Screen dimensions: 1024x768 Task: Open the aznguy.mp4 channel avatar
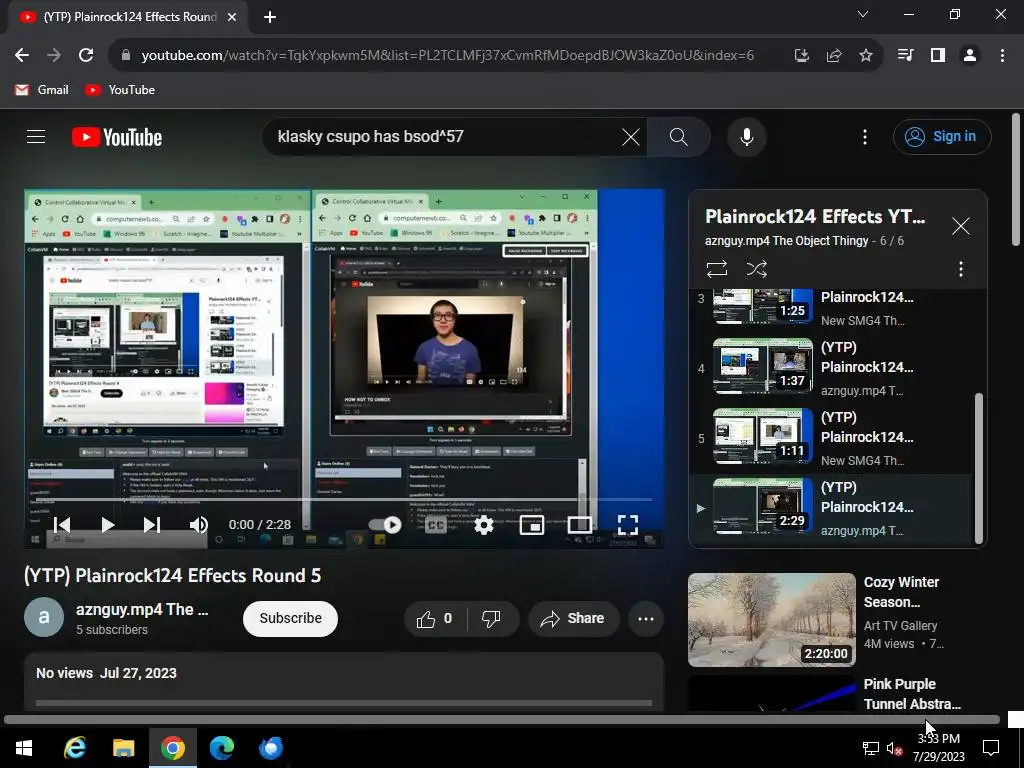44,617
